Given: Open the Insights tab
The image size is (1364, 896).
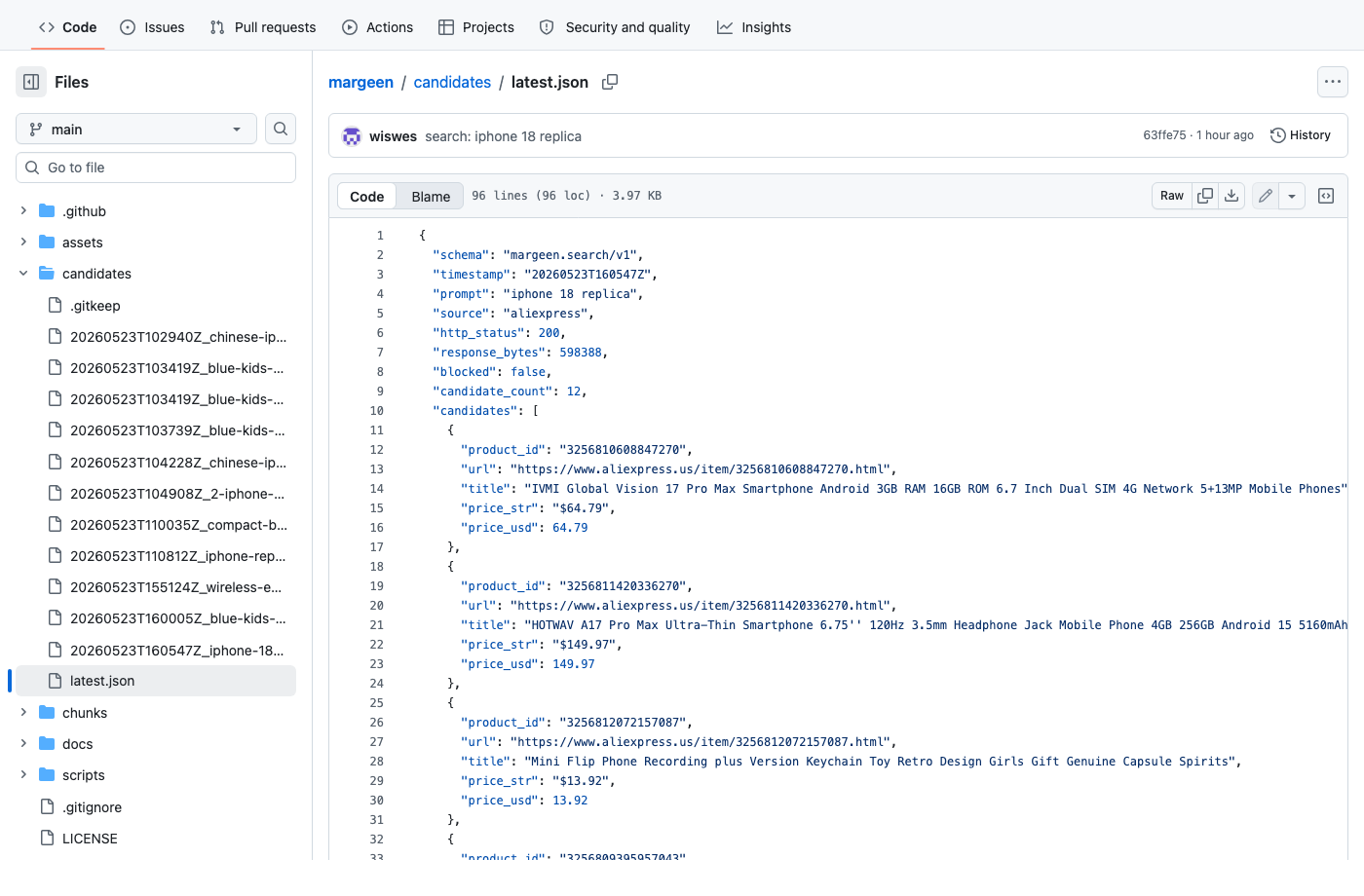Looking at the screenshot, I should tap(754, 27).
